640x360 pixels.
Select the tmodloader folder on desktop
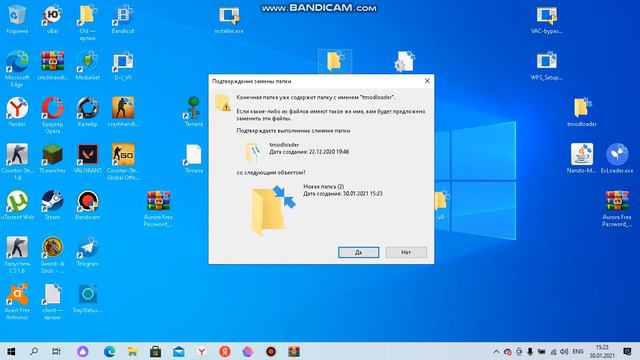tap(582, 112)
